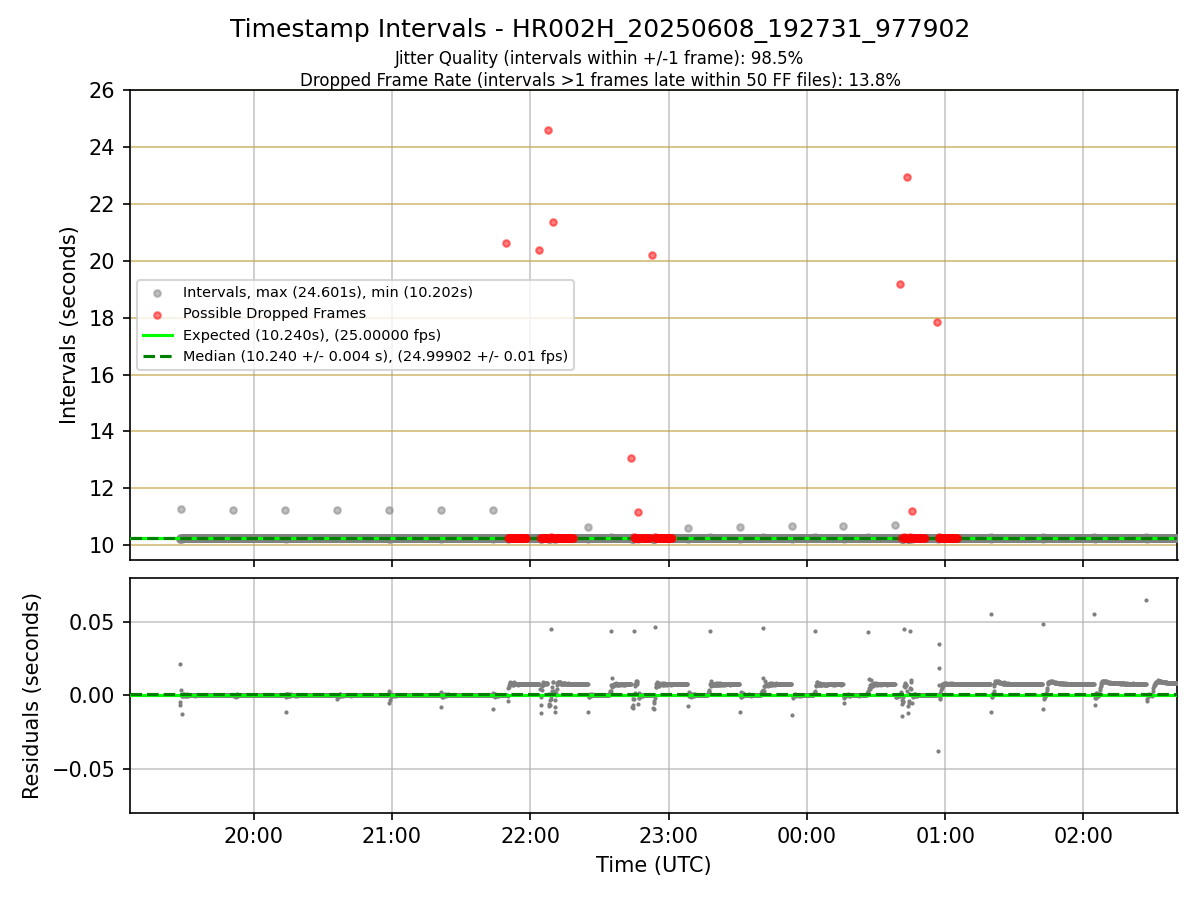Screen dimensions: 1200x900
Task: Click the dashed dark green line sample in the legend
Action: [x=157, y=356]
